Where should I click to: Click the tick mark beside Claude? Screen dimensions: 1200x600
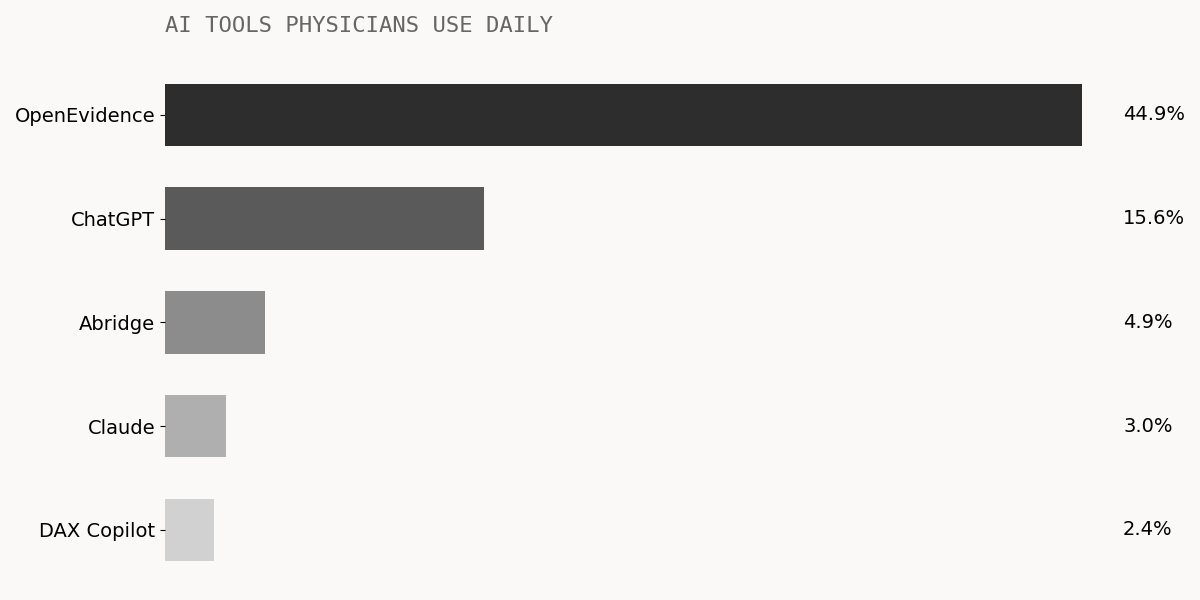(x=162, y=426)
